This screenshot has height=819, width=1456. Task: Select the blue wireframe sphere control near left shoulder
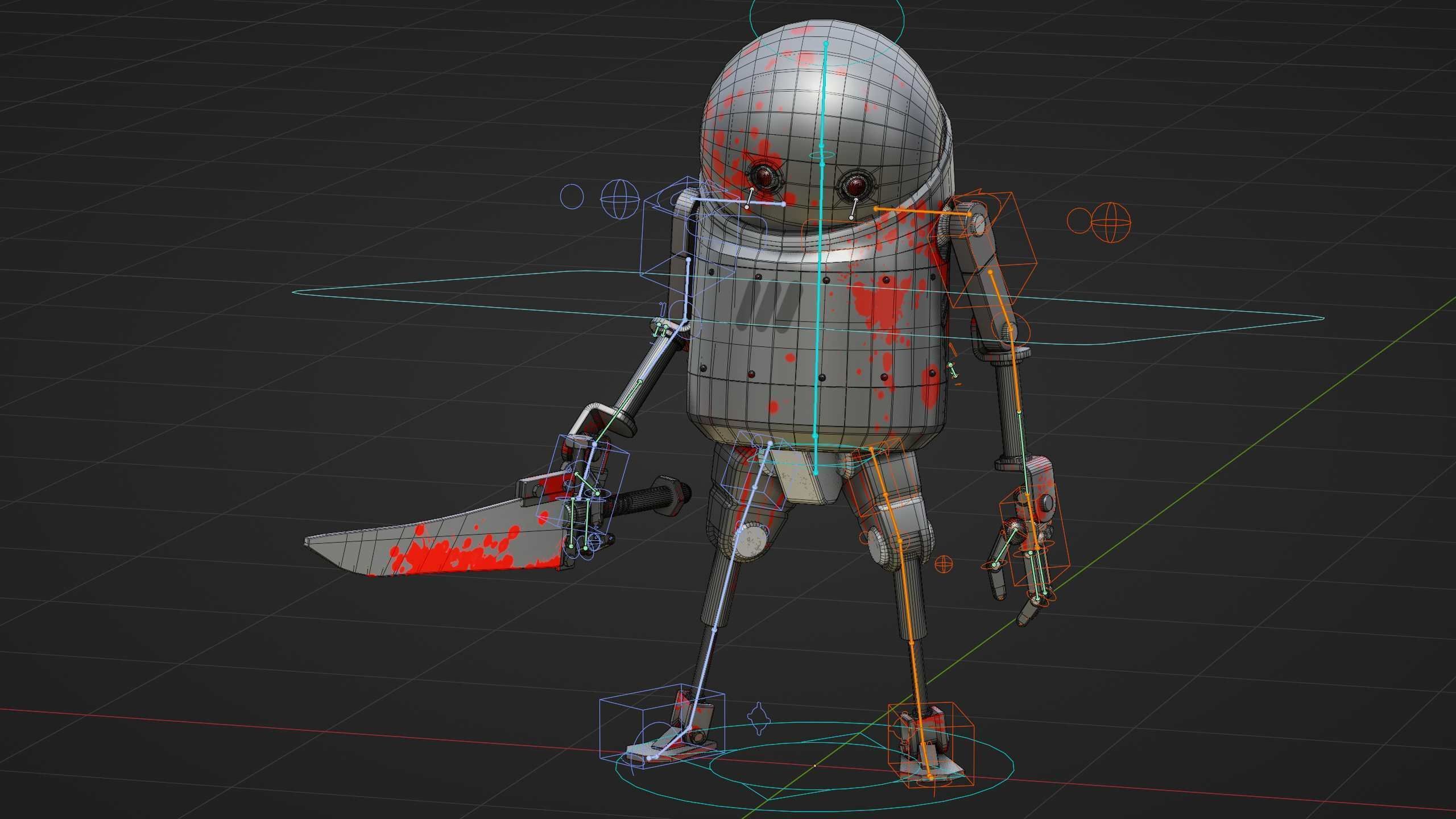point(620,199)
